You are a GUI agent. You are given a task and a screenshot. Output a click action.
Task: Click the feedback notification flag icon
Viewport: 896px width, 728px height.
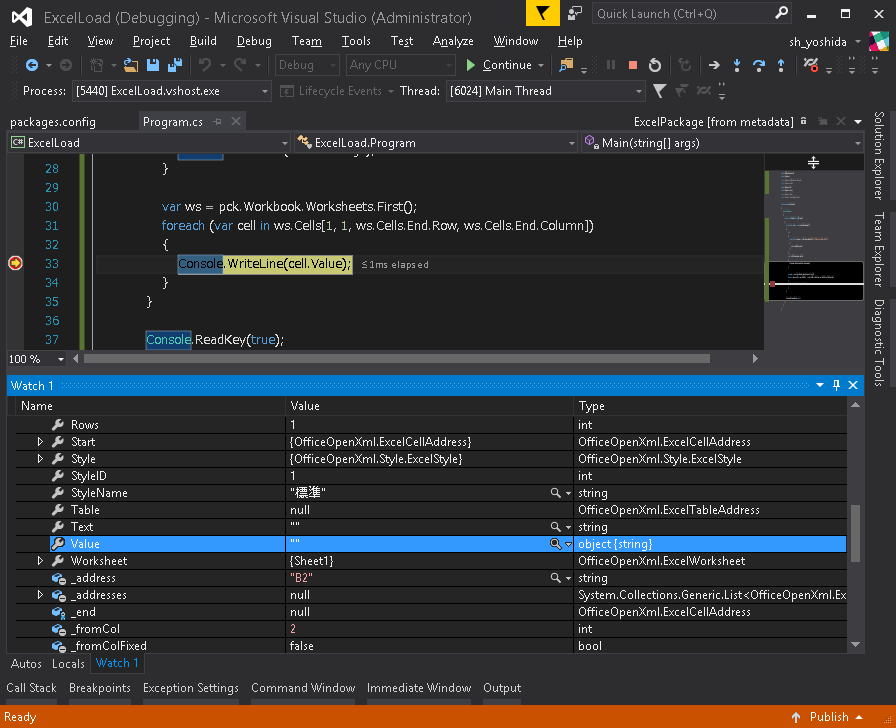coord(542,14)
